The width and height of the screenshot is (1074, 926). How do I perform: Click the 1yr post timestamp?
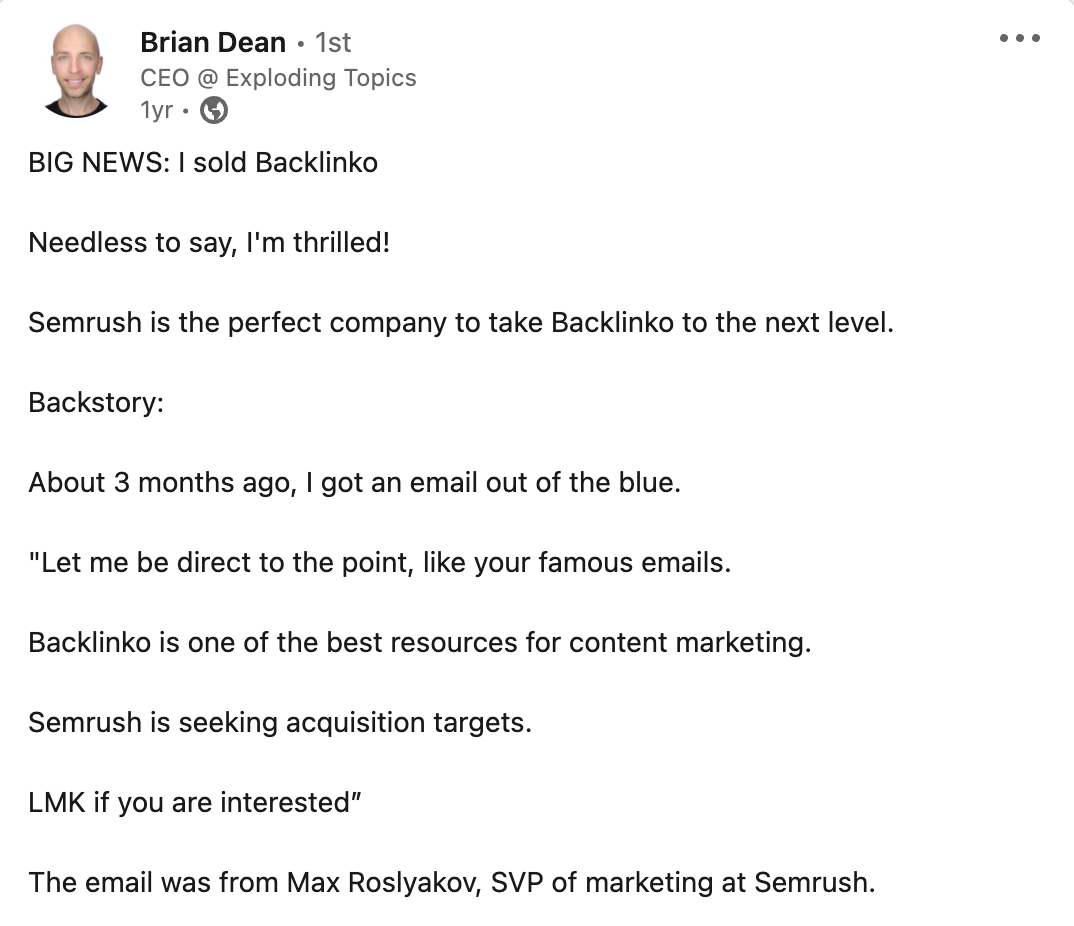pyautogui.click(x=157, y=110)
